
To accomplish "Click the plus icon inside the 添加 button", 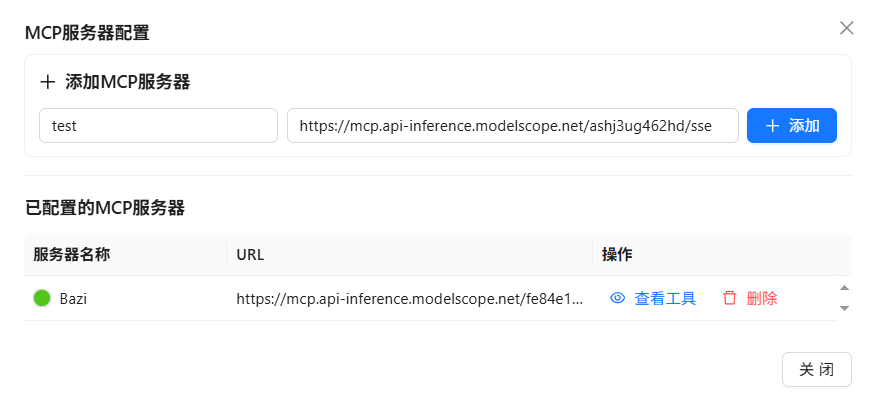I will 772,126.
